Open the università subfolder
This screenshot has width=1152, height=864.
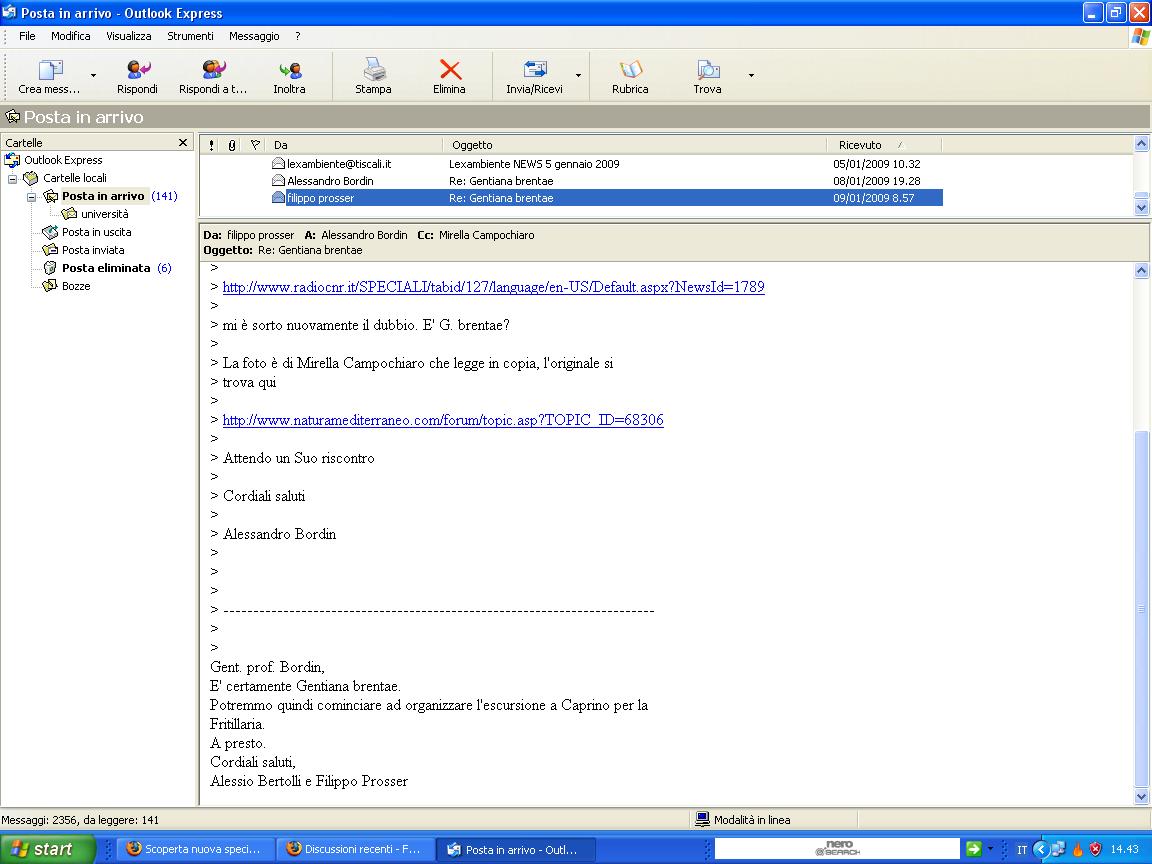click(104, 214)
